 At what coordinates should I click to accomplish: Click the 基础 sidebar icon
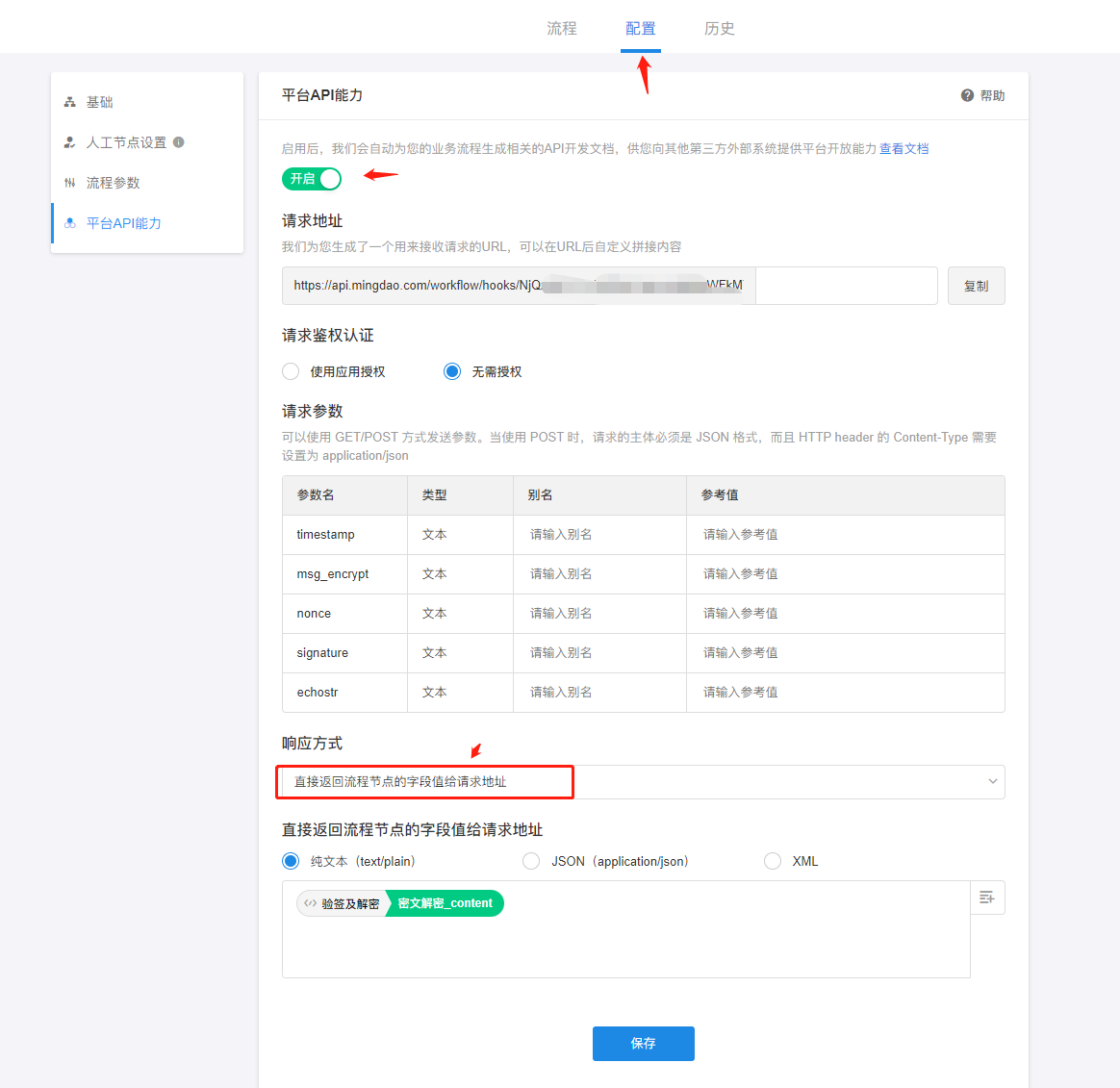click(69, 102)
